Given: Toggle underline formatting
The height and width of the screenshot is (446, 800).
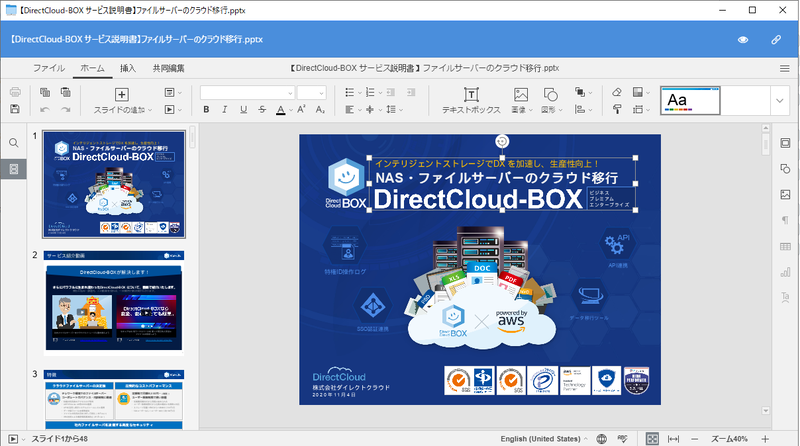Looking at the screenshot, I should [x=243, y=109].
